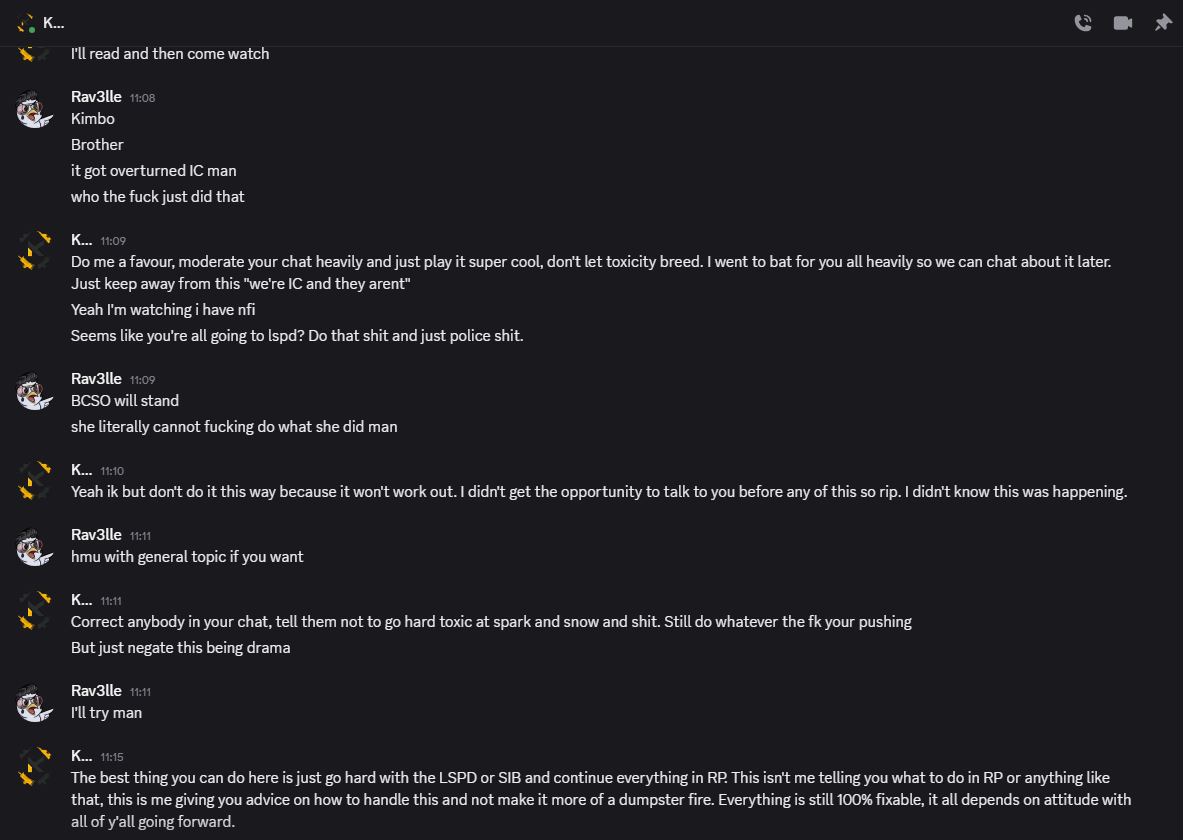Click K...'s avatar next to the 11:09 message
Image resolution: width=1183 pixels, height=840 pixels.
coord(34,251)
